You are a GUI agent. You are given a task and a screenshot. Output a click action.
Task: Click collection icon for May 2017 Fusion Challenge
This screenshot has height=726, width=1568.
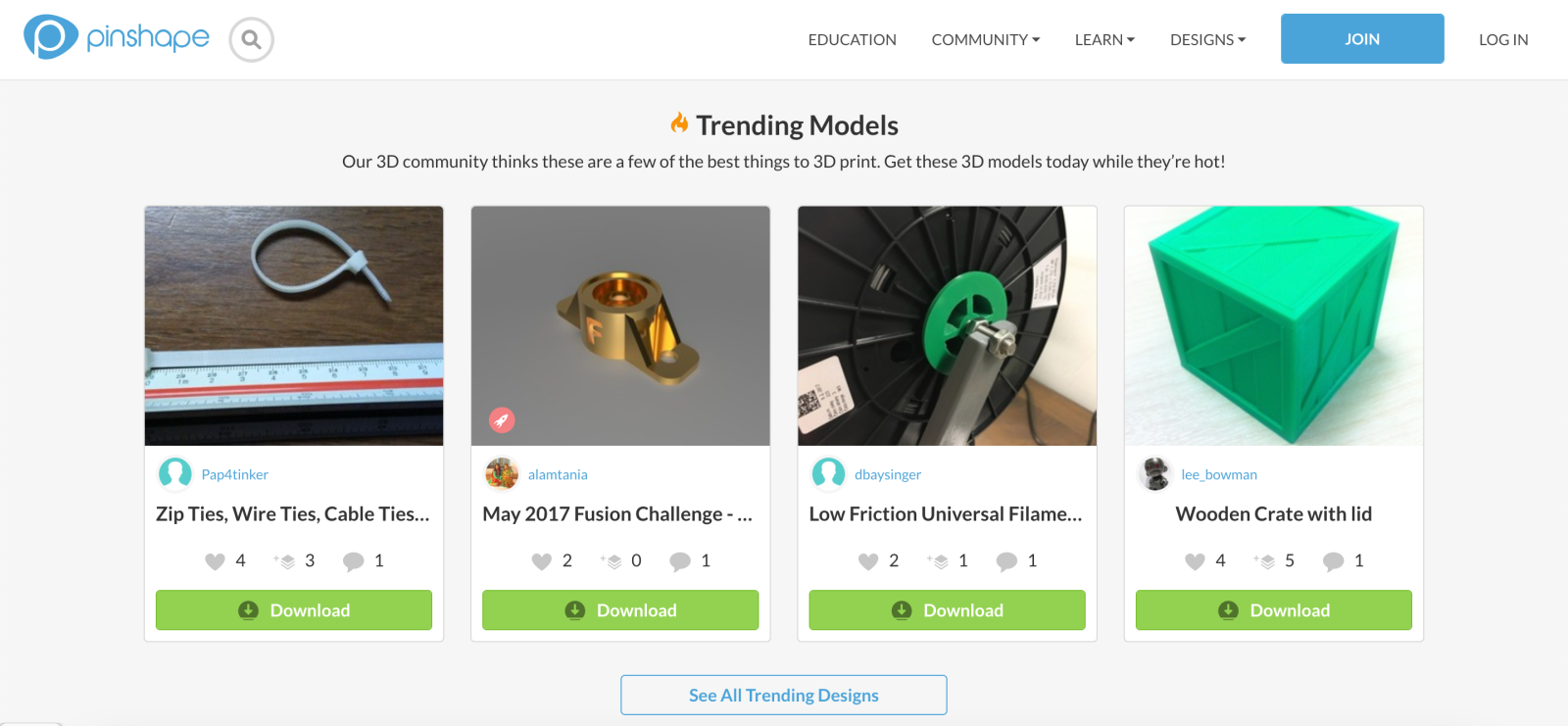612,561
